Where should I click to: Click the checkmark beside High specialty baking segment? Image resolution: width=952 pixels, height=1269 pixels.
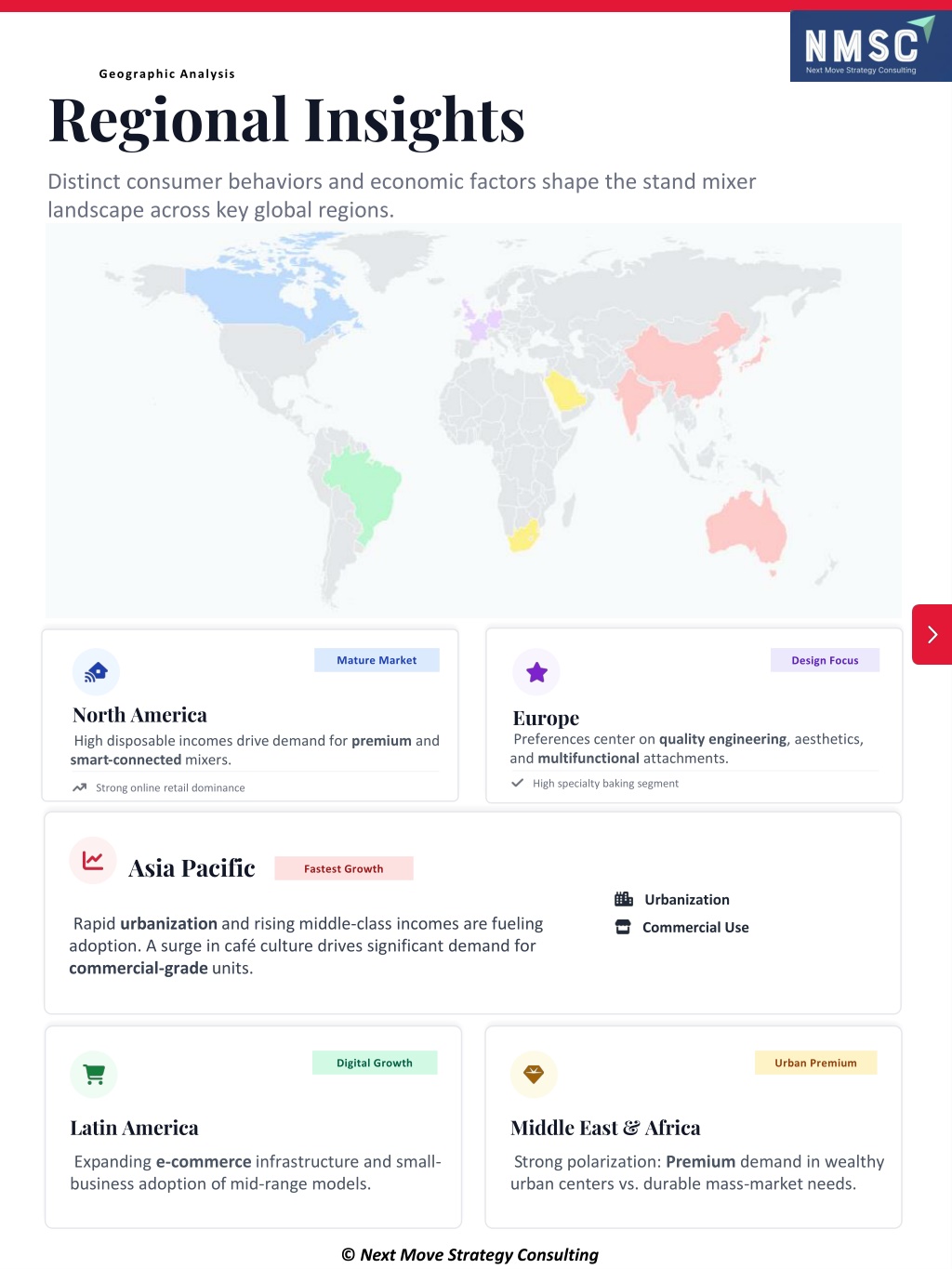point(518,783)
